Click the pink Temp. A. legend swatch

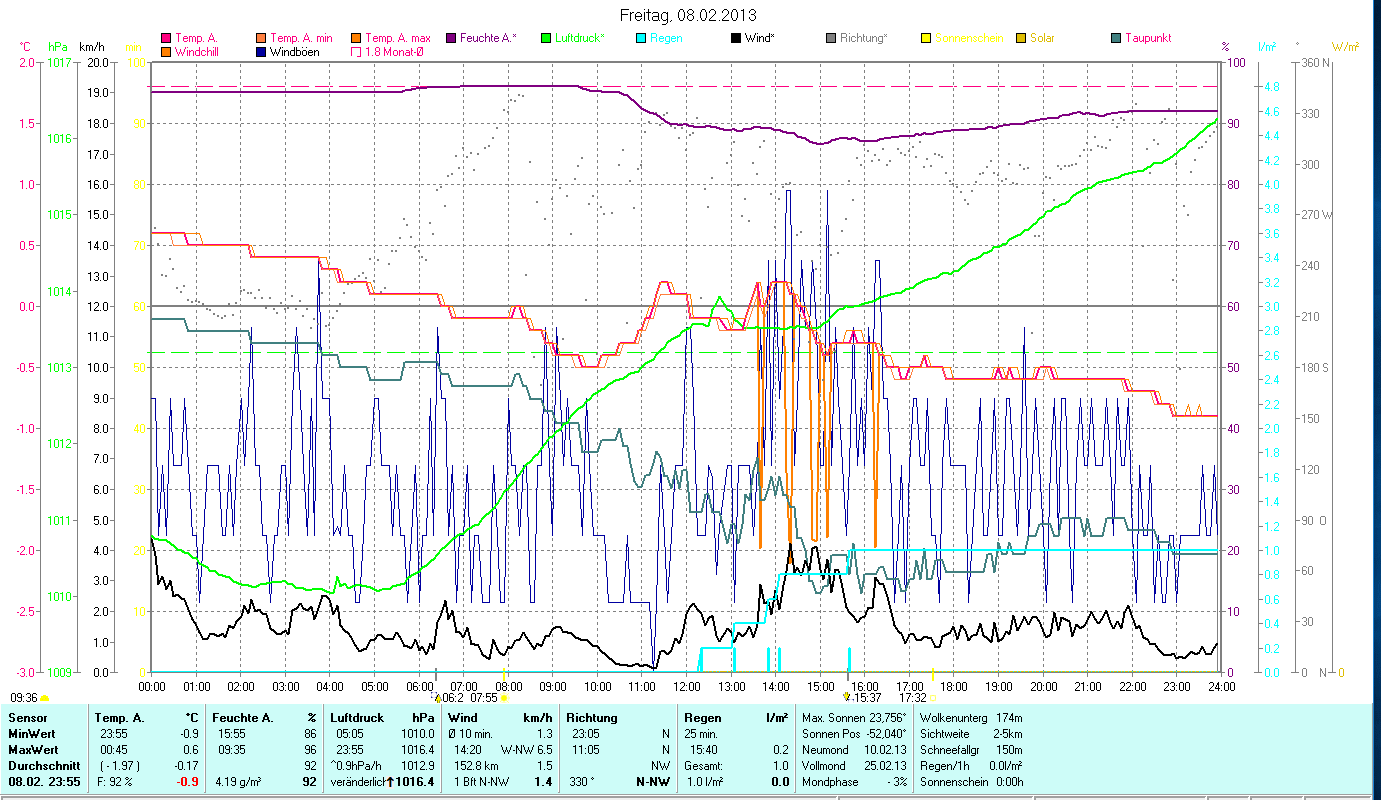pos(166,39)
